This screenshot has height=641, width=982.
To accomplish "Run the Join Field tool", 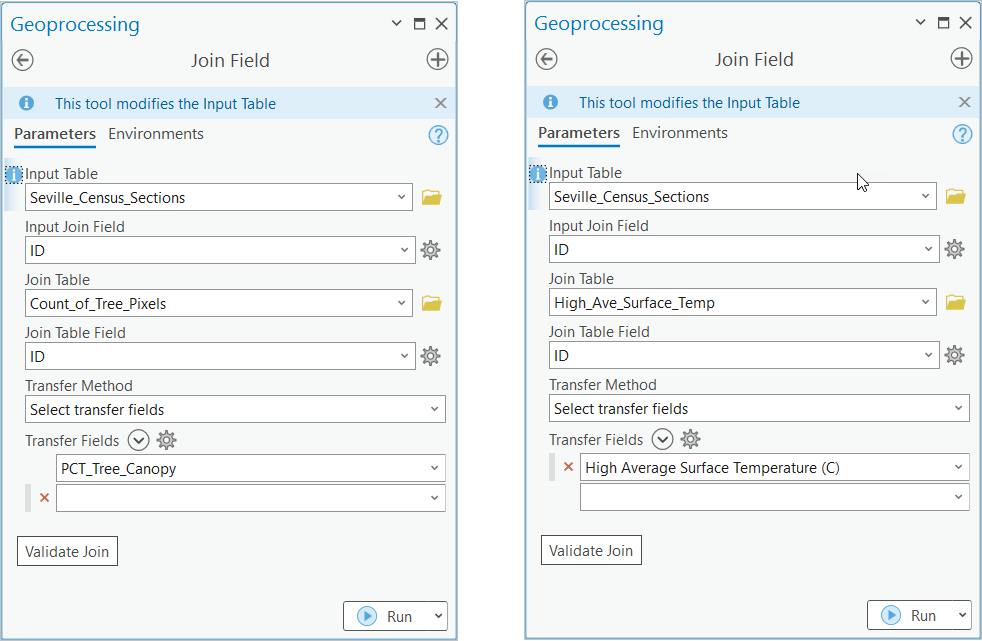I will click(388, 616).
